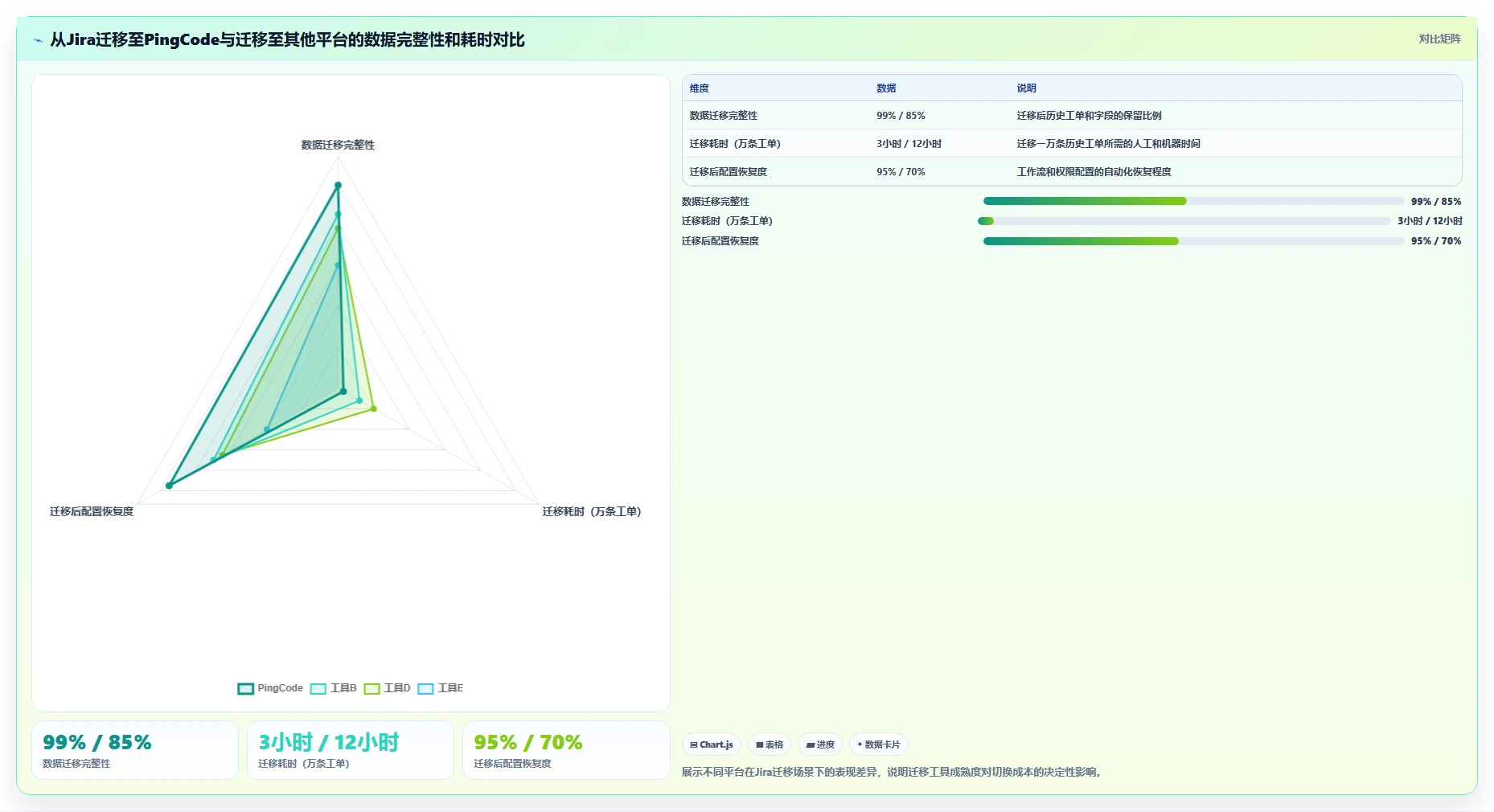
Task: Click the footer description sentence
Action: [x=894, y=772]
